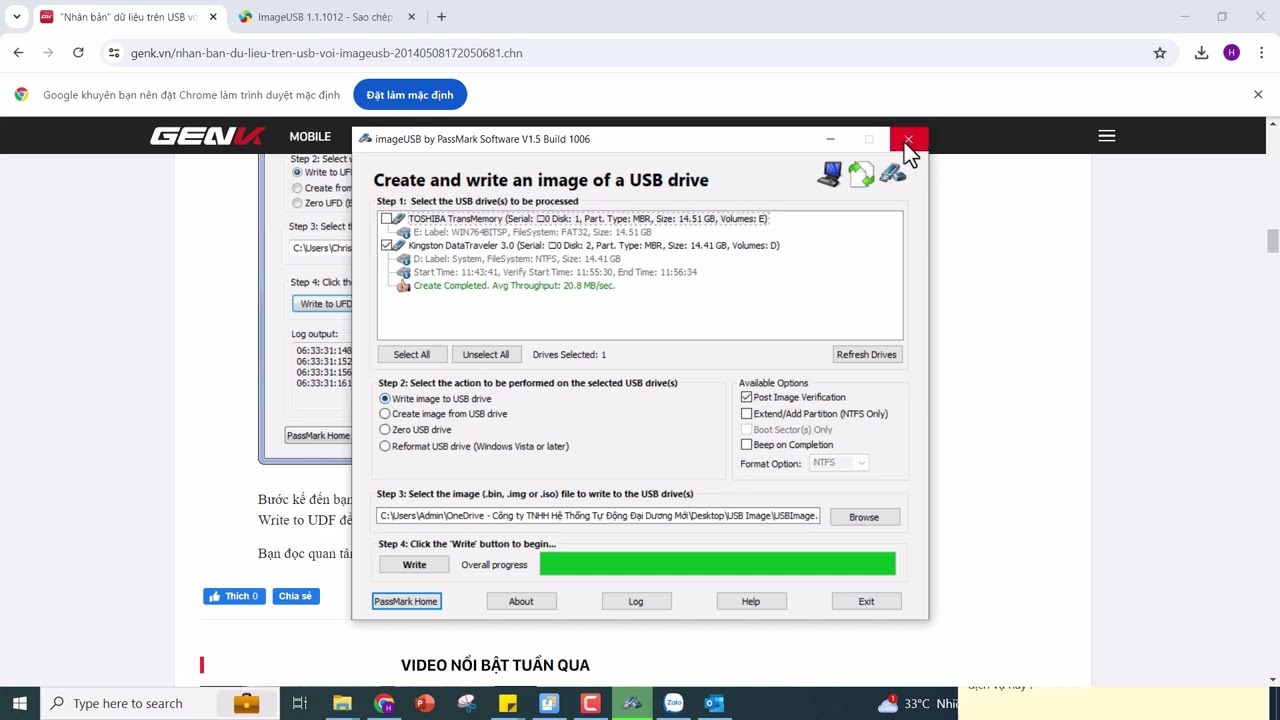
Task: Click the imageUSB title bar app icon
Action: pos(365,139)
